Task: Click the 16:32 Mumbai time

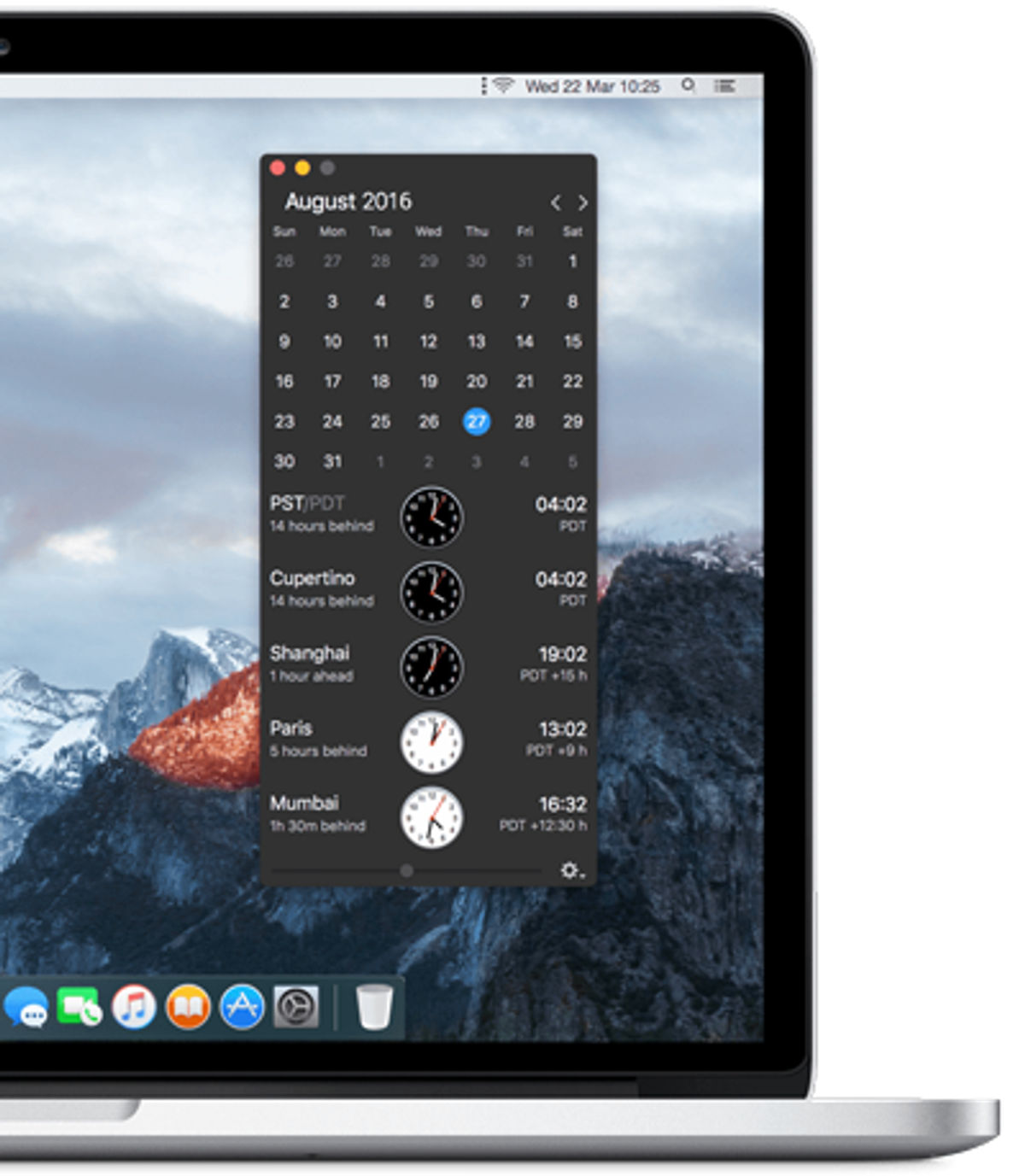Action: click(562, 804)
